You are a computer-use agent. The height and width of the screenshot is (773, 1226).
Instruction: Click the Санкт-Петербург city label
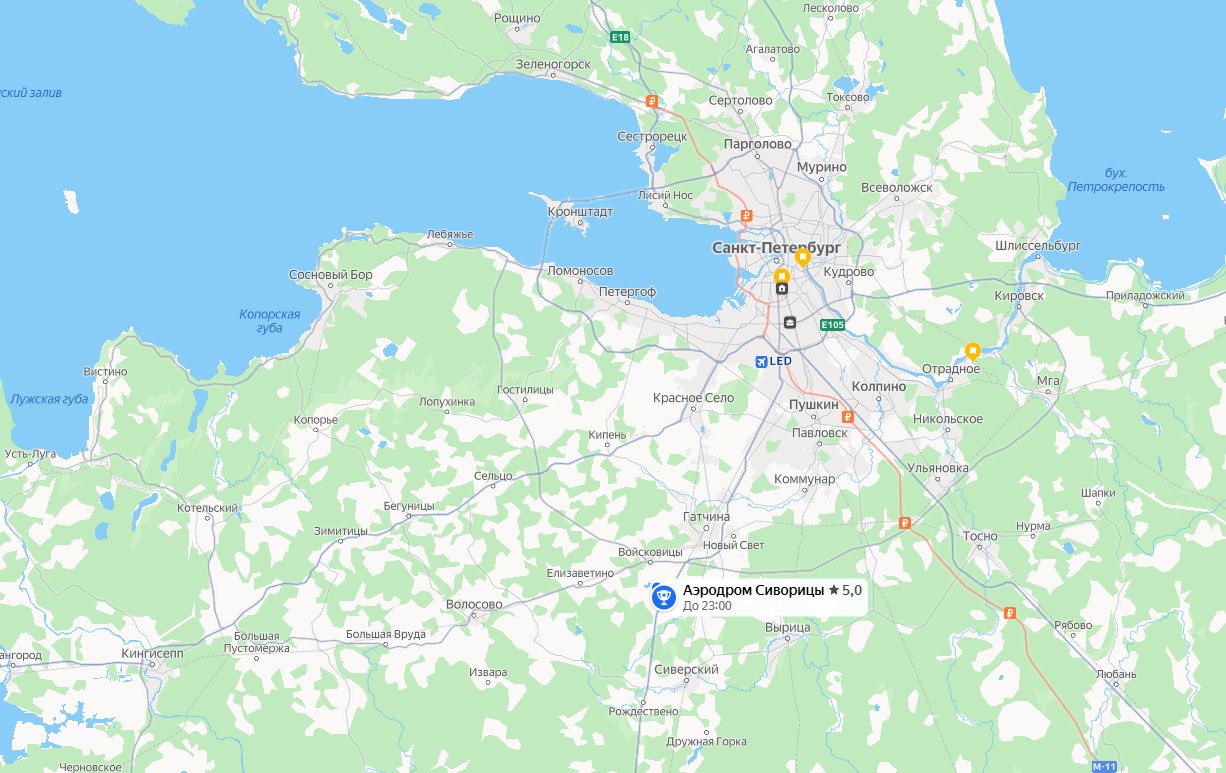pyautogui.click(x=776, y=247)
